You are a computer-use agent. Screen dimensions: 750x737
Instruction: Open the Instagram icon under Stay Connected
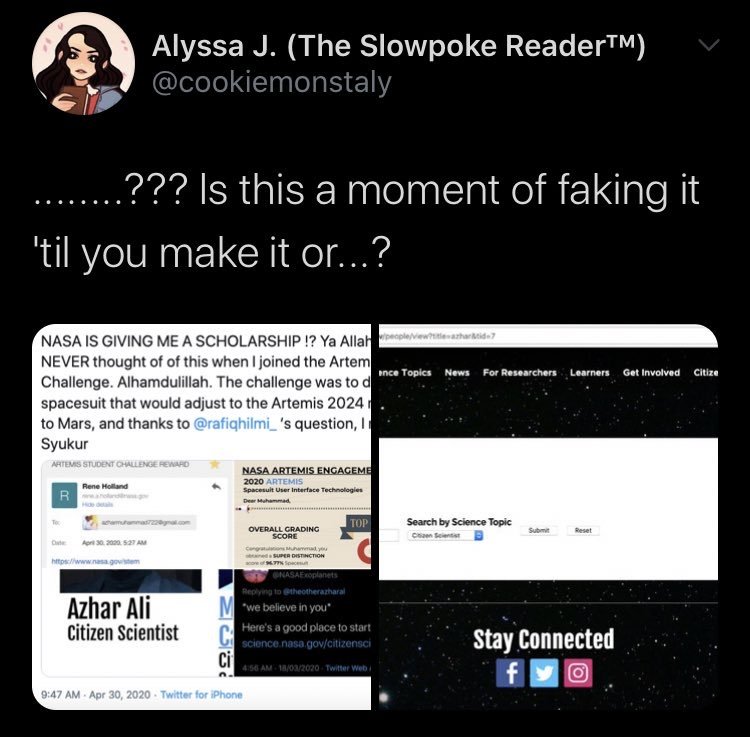point(578,673)
